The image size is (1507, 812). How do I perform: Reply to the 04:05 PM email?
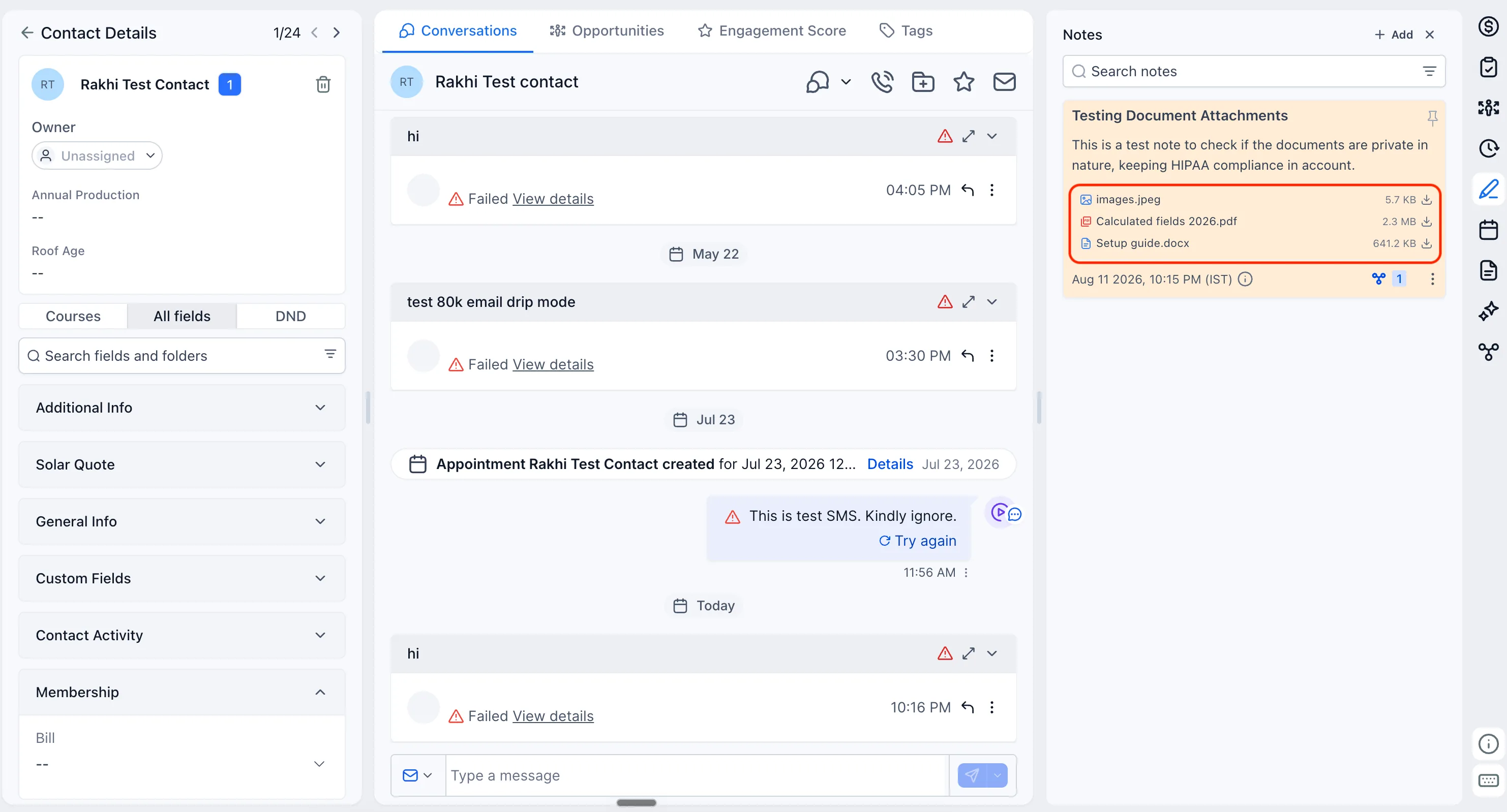pos(968,190)
